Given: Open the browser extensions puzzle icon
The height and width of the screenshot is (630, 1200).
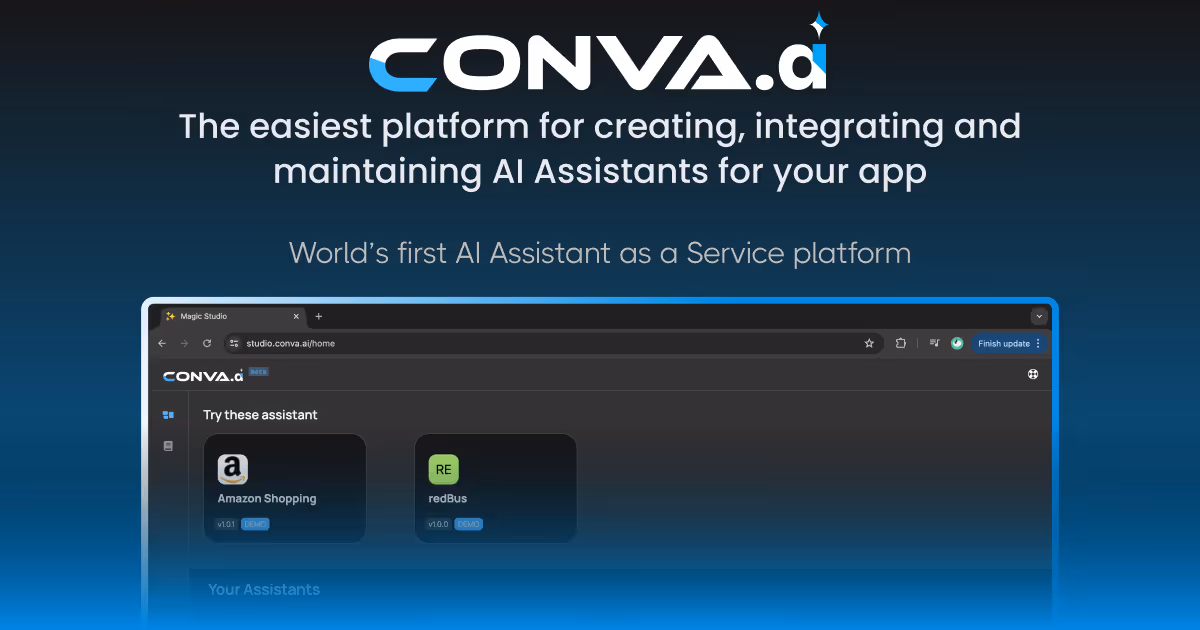Looking at the screenshot, I should [x=900, y=343].
